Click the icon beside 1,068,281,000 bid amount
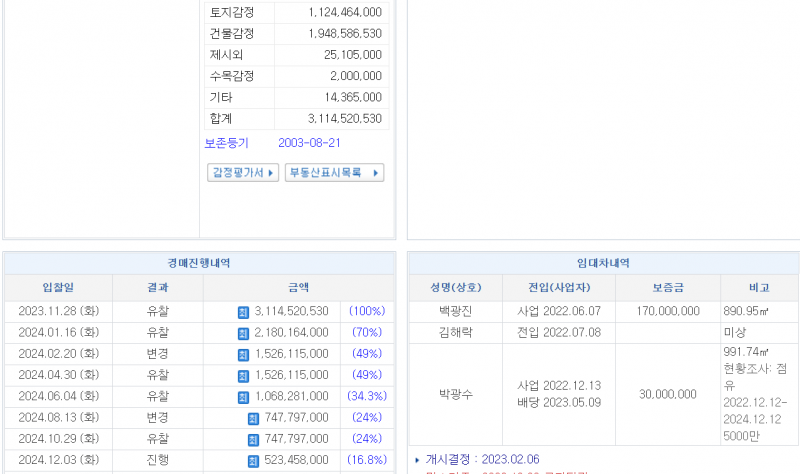This screenshot has width=800, height=474. [242, 397]
